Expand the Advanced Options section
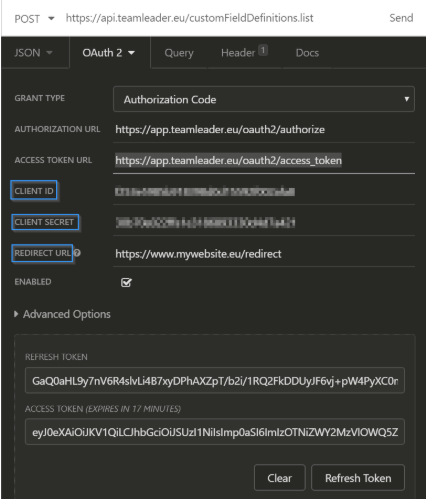 pyautogui.click(x=62, y=314)
